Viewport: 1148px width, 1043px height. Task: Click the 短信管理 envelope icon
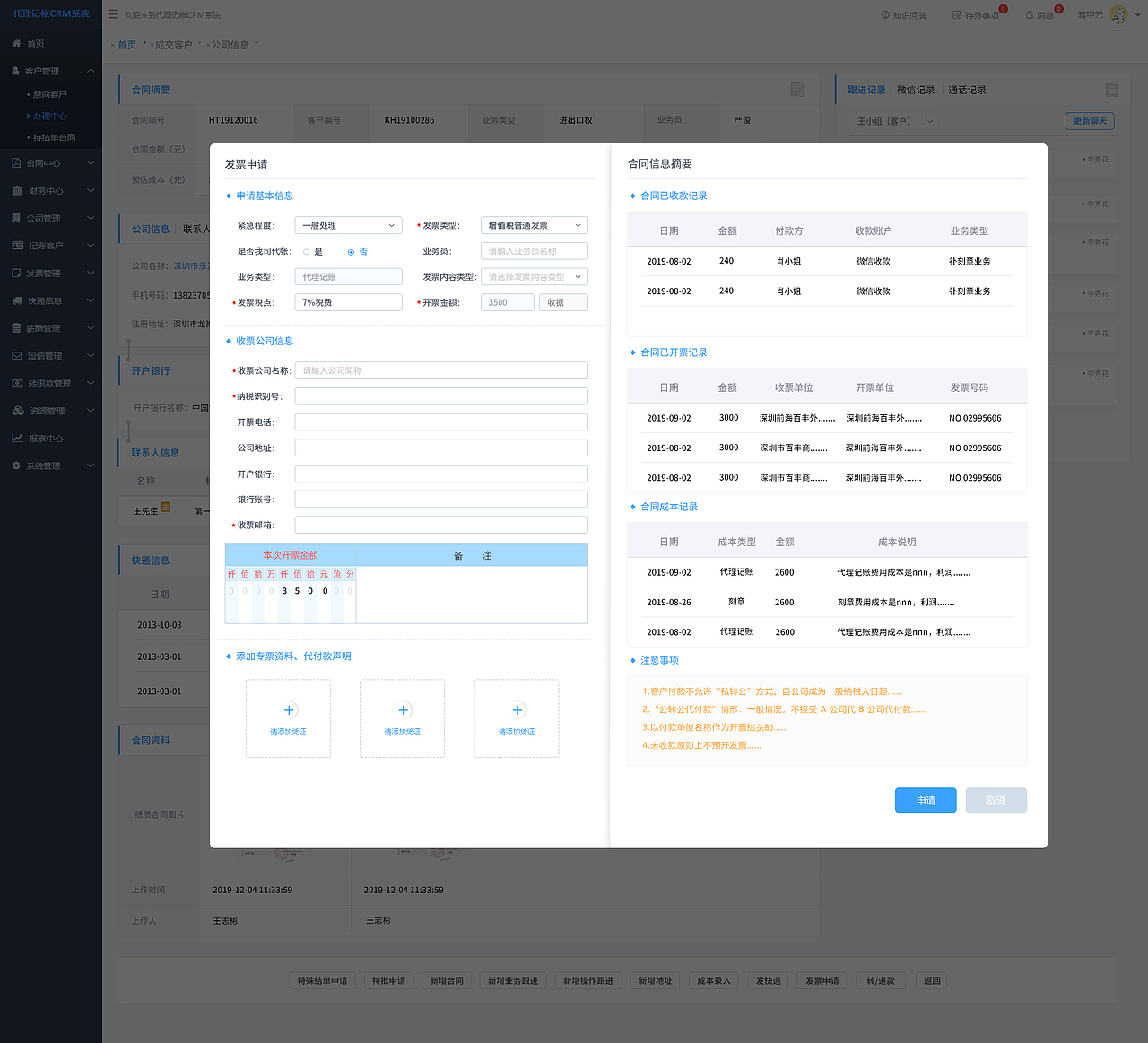pyautogui.click(x=17, y=355)
